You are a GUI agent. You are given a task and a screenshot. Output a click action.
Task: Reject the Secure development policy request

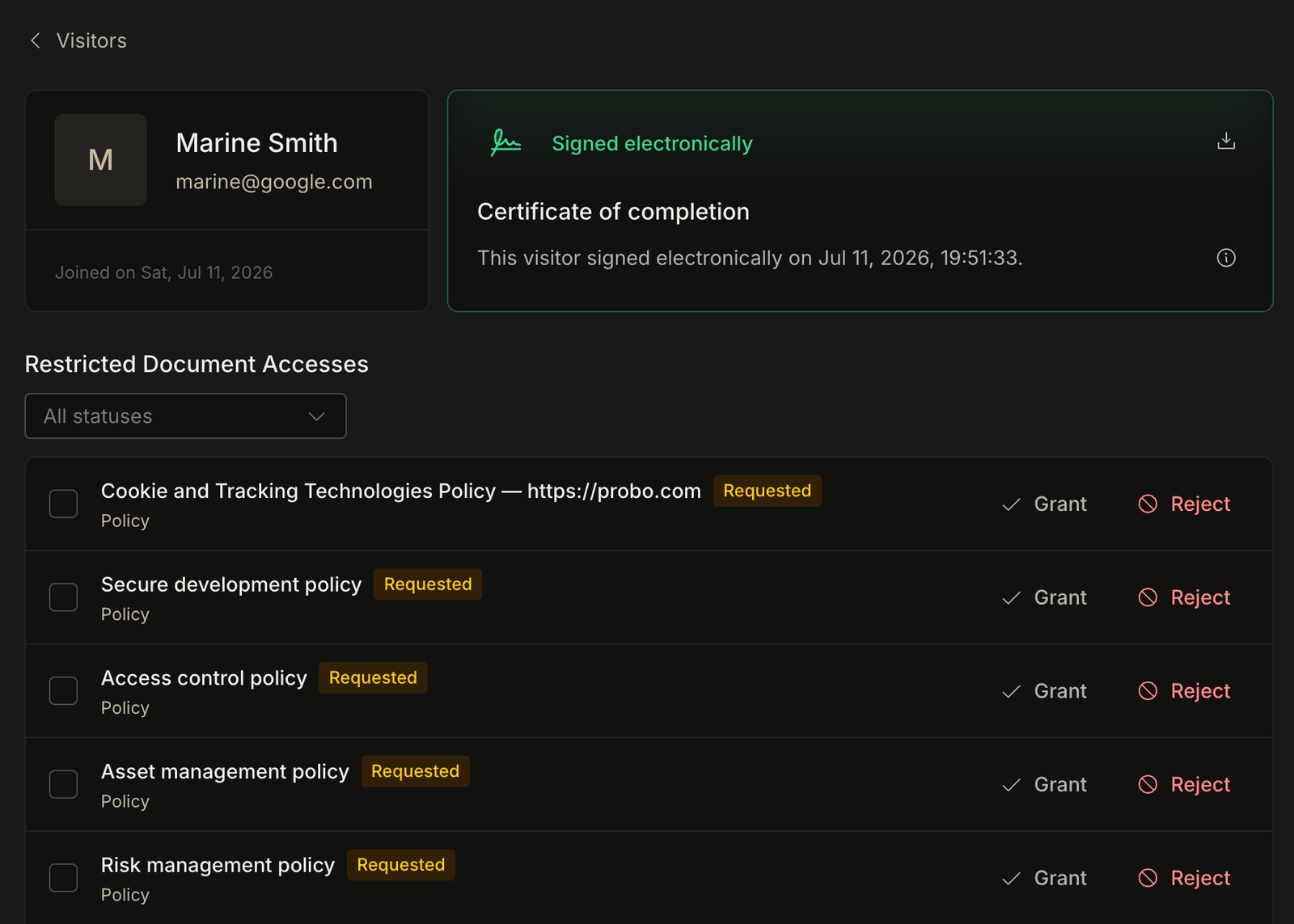[1184, 597]
